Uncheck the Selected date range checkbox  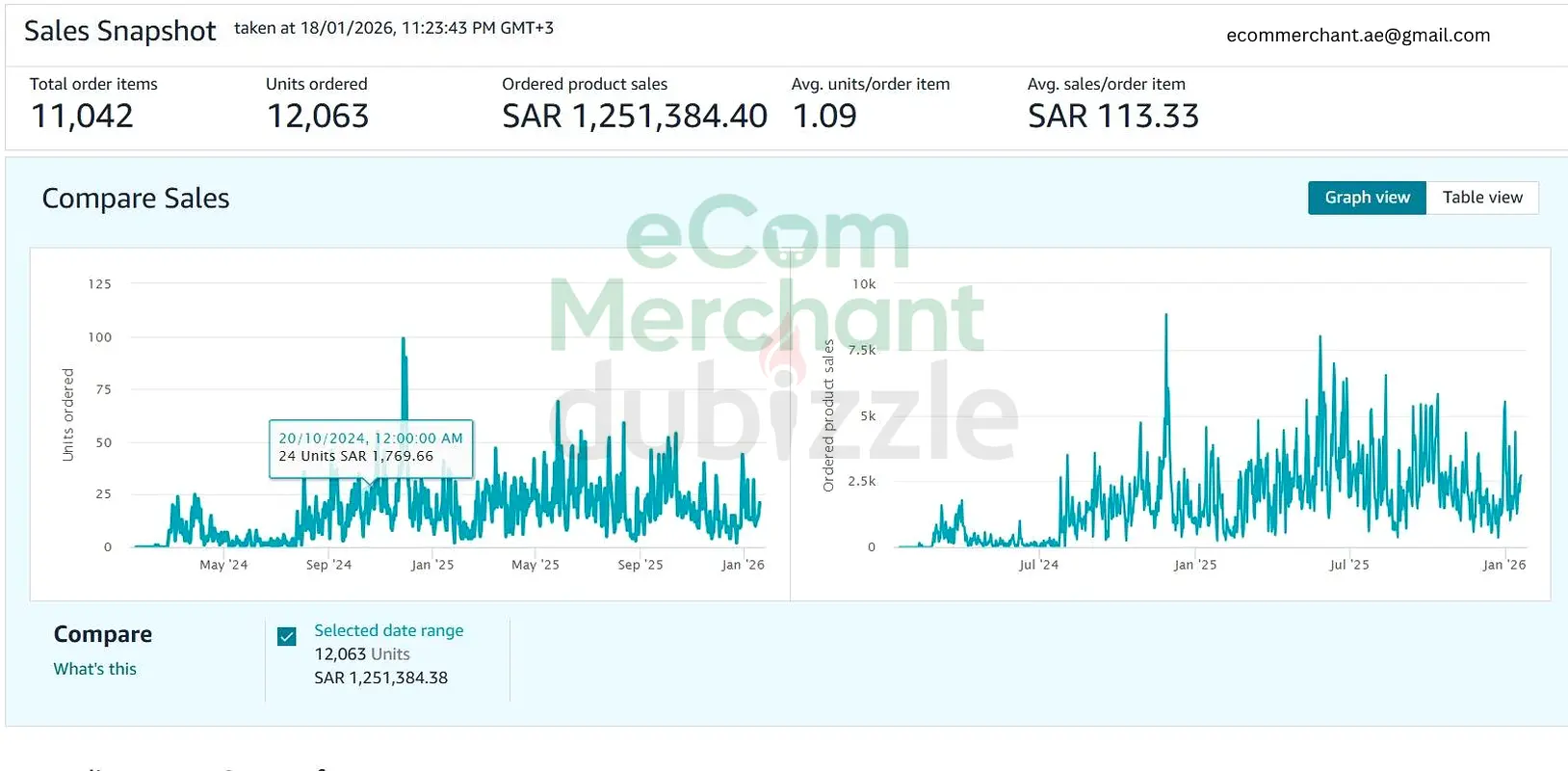(287, 636)
